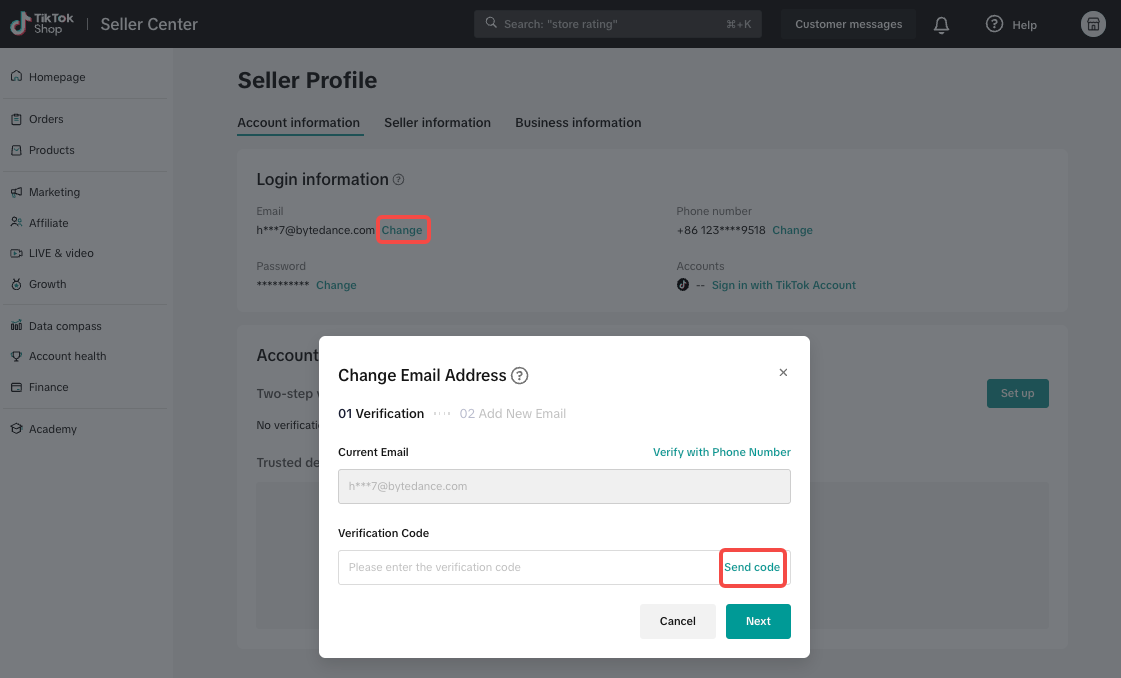Open the Help question mark icon
This screenshot has height=678, width=1121.
(x=994, y=24)
